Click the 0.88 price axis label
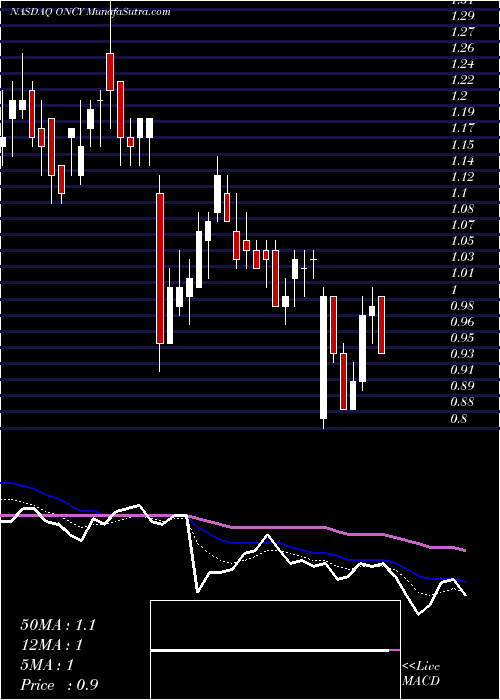The height and width of the screenshot is (700, 500). click(x=462, y=402)
